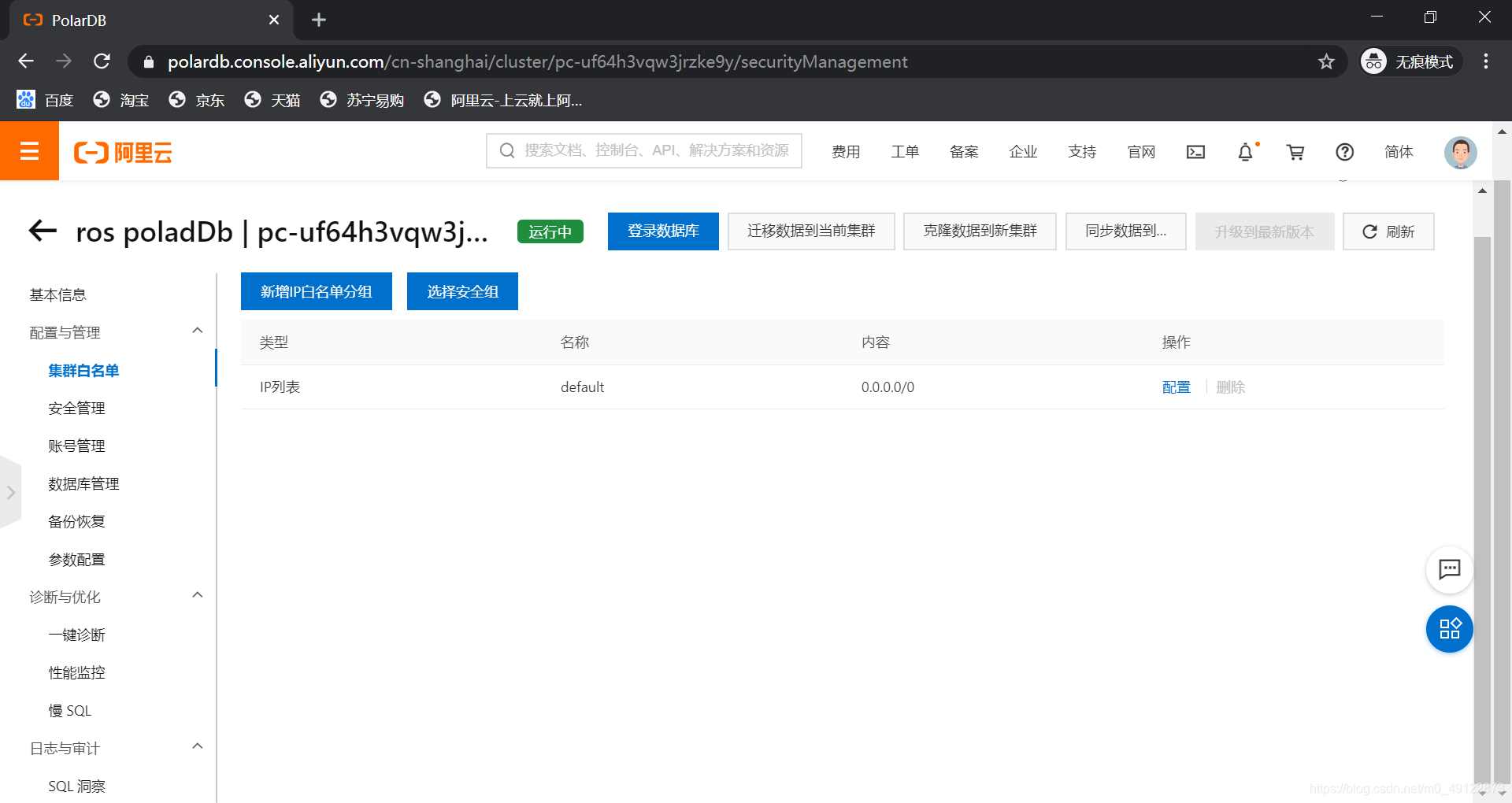Click the console search field
The width and height of the screenshot is (1512, 803).
(644, 150)
